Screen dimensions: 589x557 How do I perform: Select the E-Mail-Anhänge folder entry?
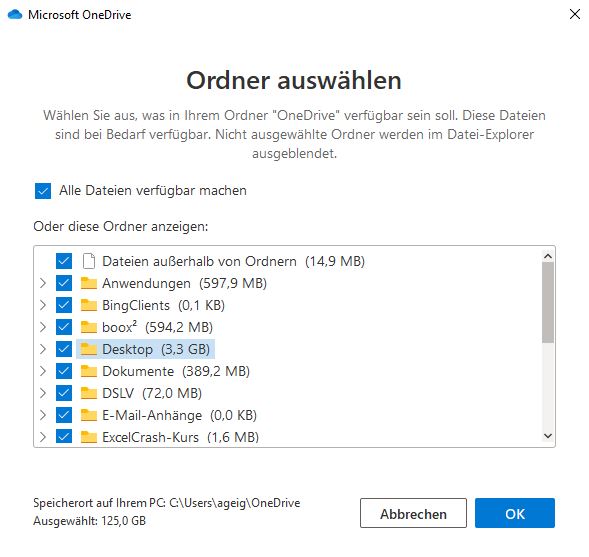pos(168,415)
